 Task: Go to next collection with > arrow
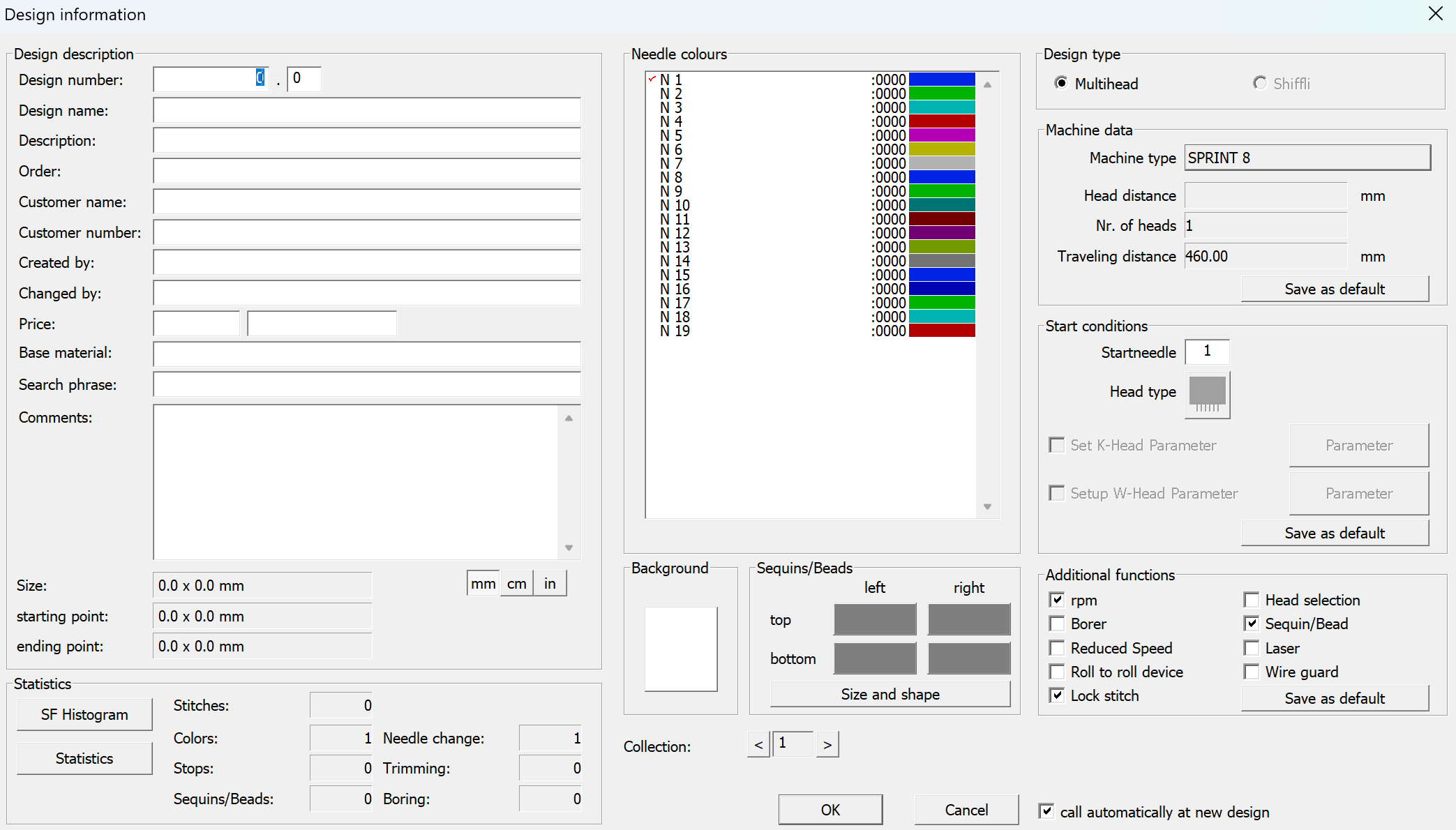click(827, 745)
